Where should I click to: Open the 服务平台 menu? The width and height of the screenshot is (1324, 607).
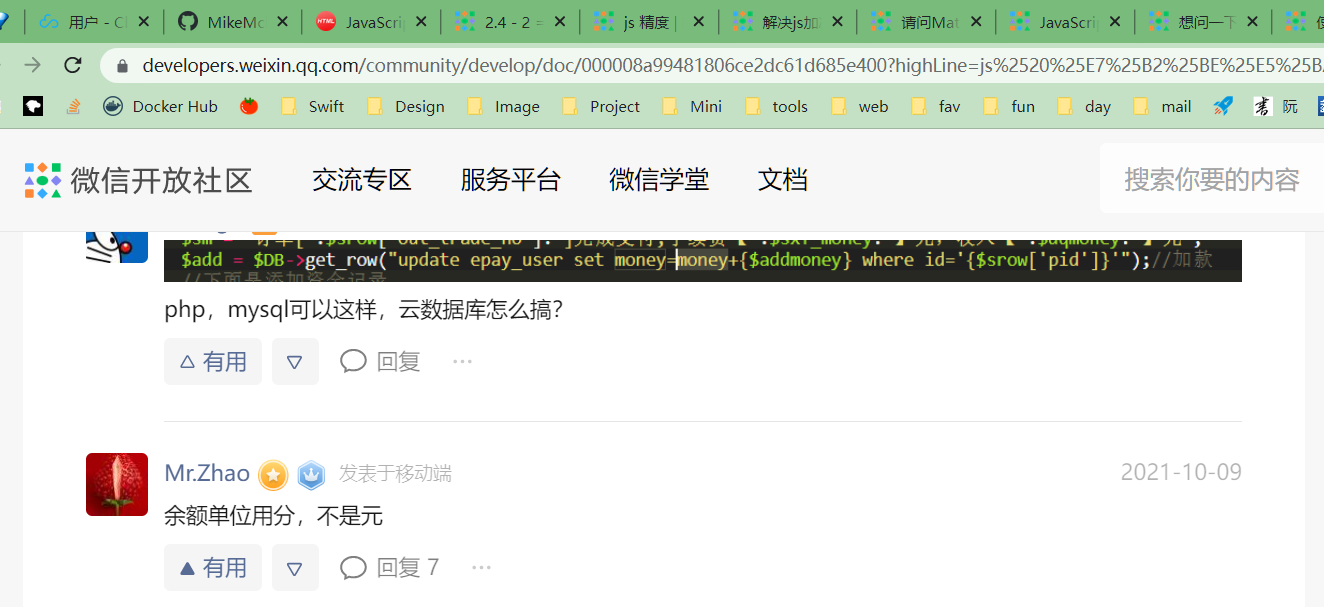tap(510, 180)
